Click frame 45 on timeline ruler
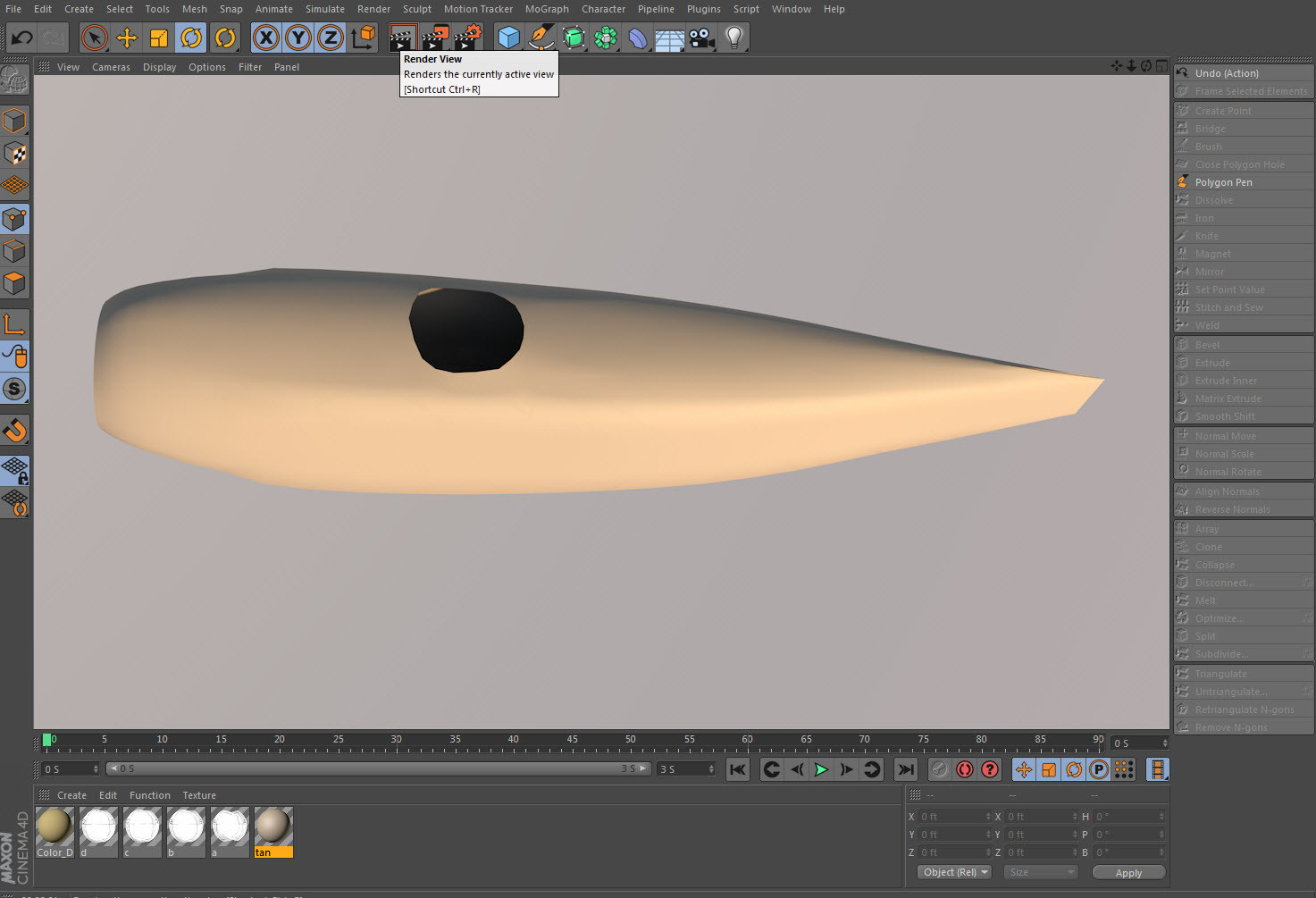 (x=572, y=740)
